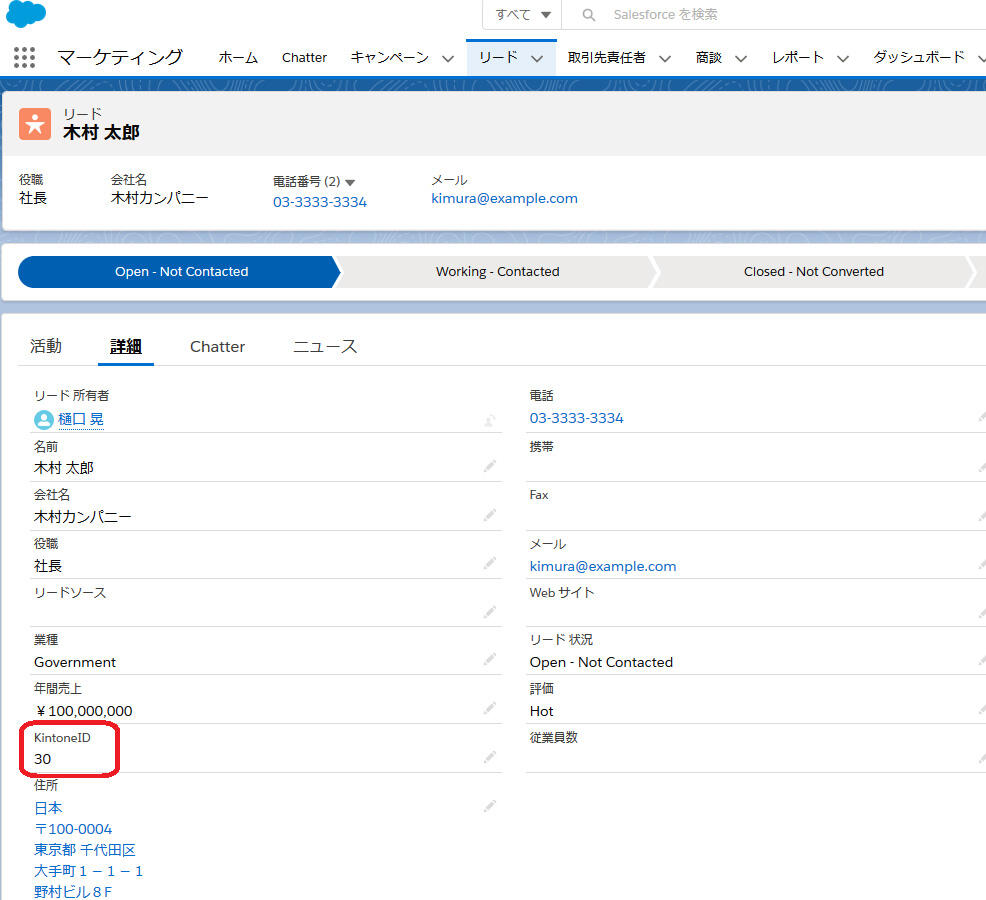The image size is (986, 900).
Task: Click the KintoneID value 30
Action: point(42,759)
